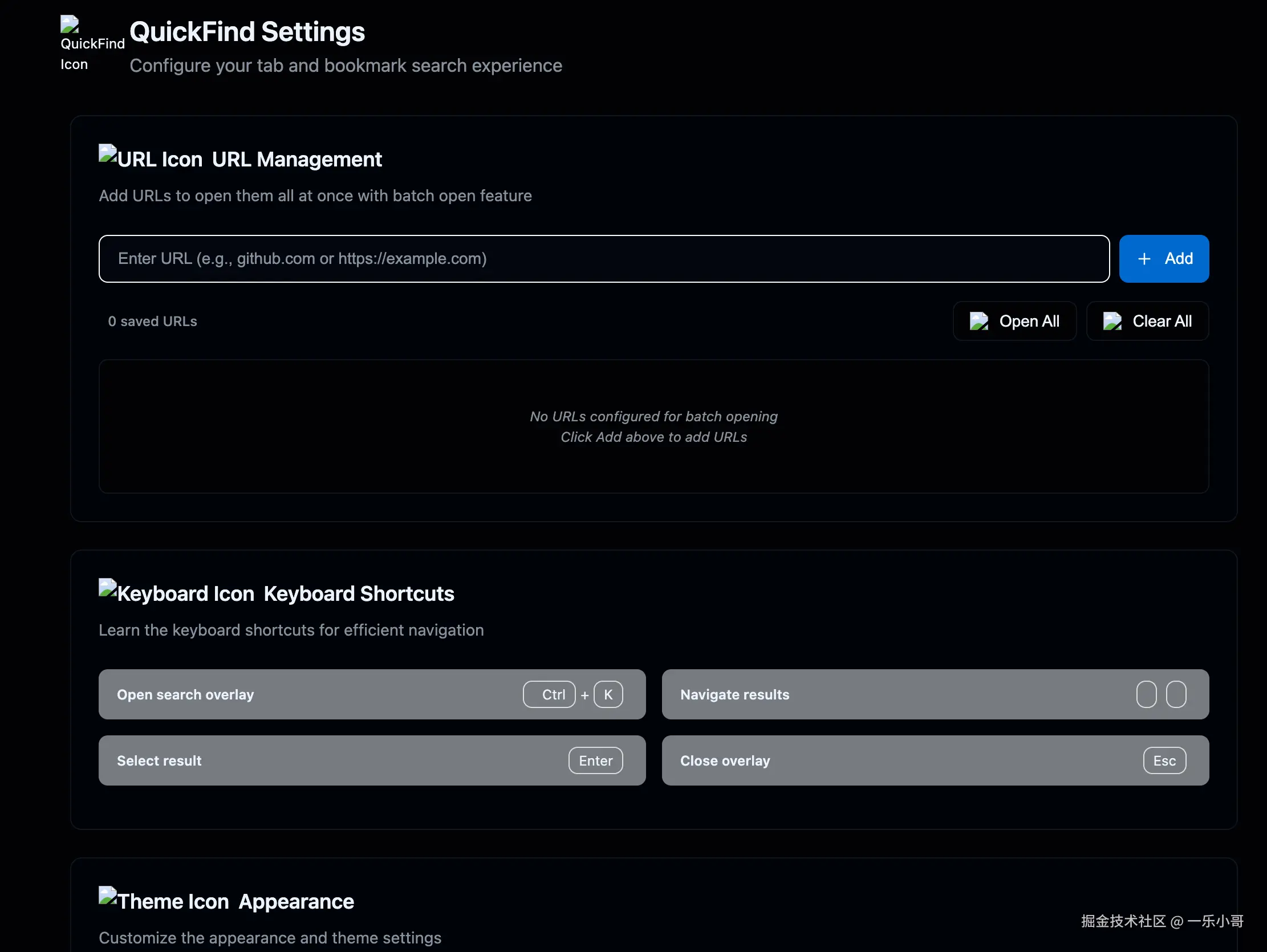
Task: Click the first Navigate results key badge
Action: click(1146, 694)
